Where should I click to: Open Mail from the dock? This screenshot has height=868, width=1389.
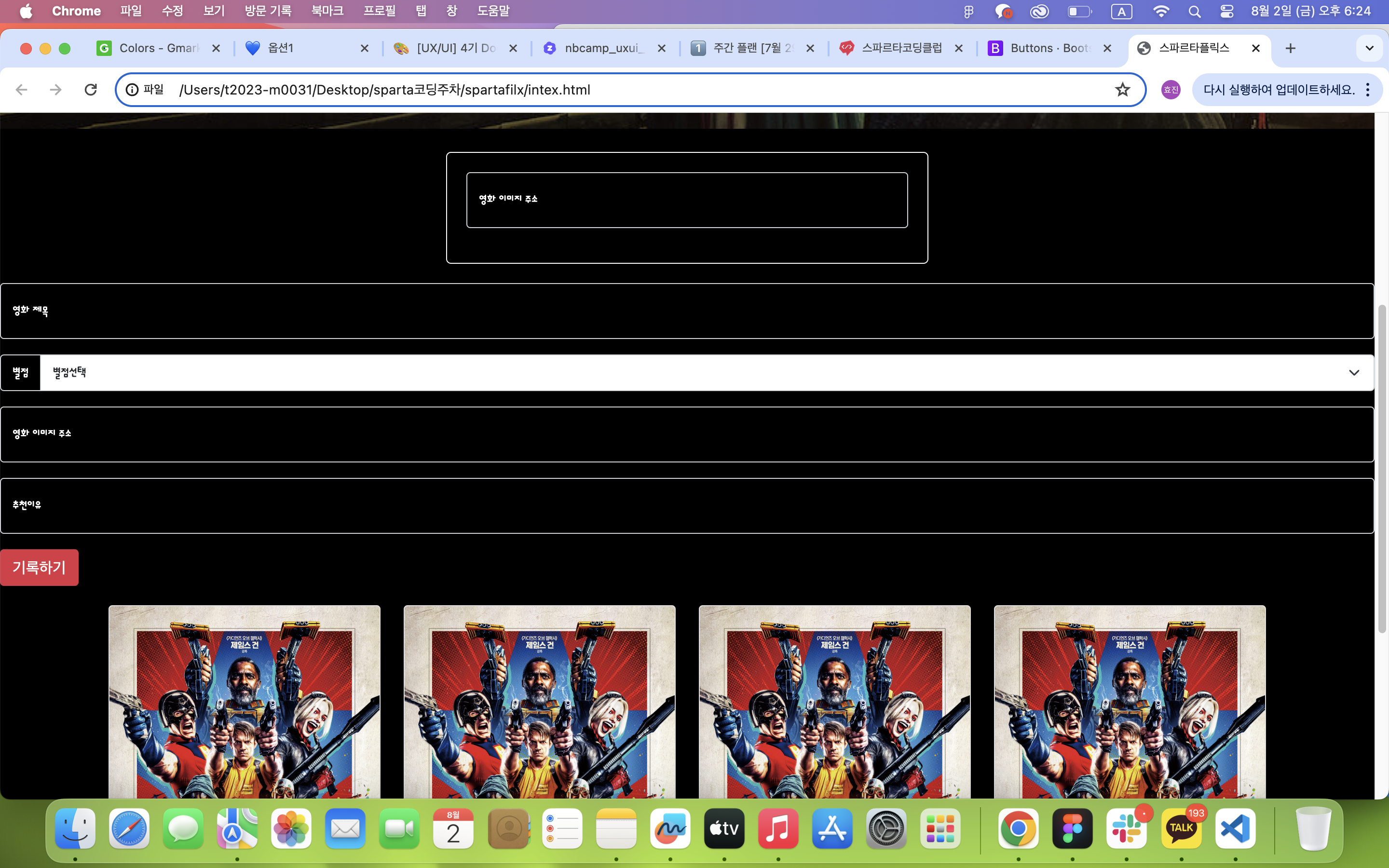(x=345, y=828)
